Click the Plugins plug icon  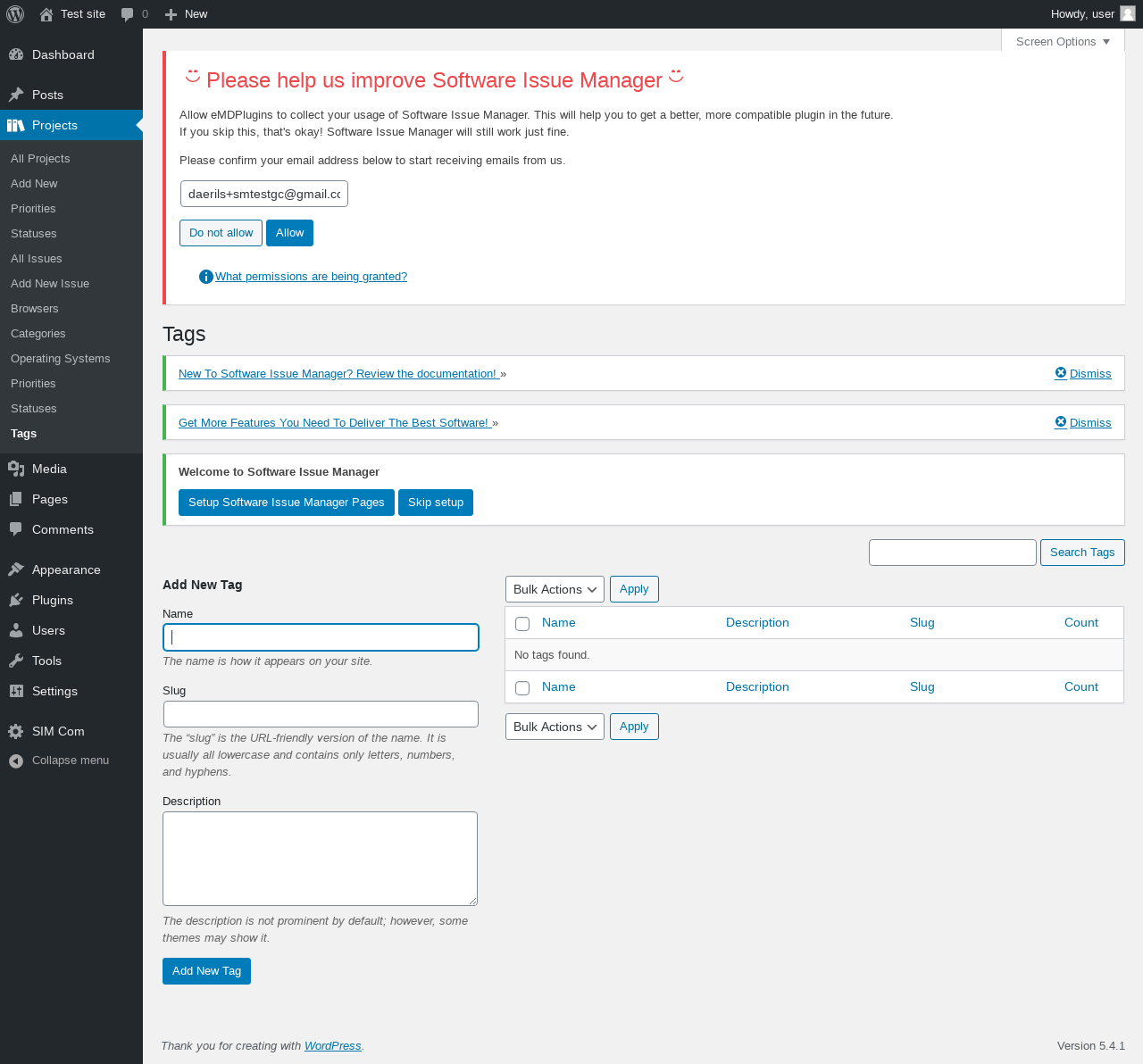pyautogui.click(x=16, y=600)
